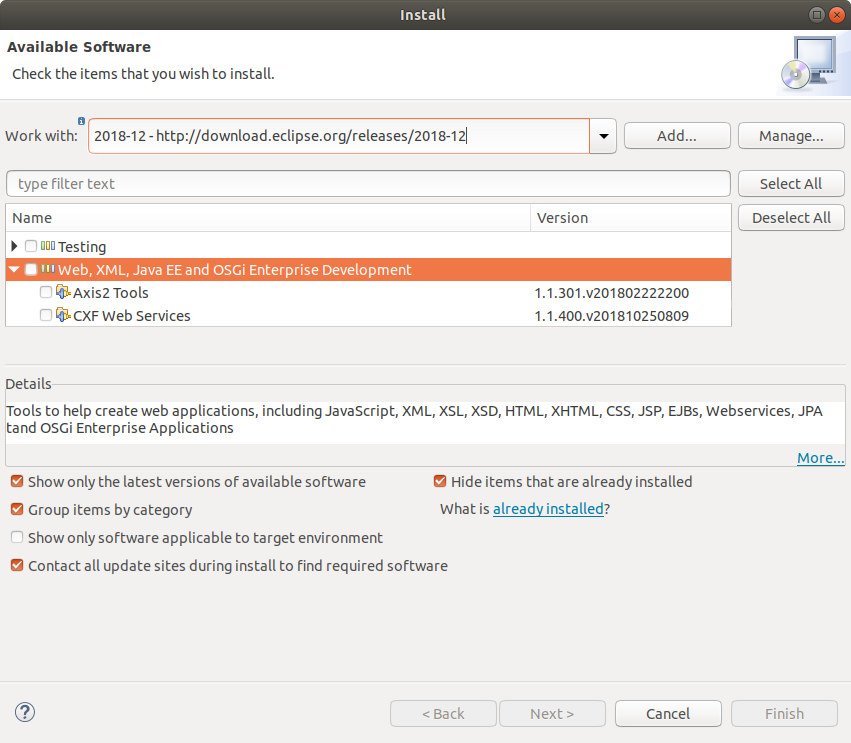The width and height of the screenshot is (851, 743).
Task: Toggle Group items by category checkbox
Action: click(x=17, y=509)
